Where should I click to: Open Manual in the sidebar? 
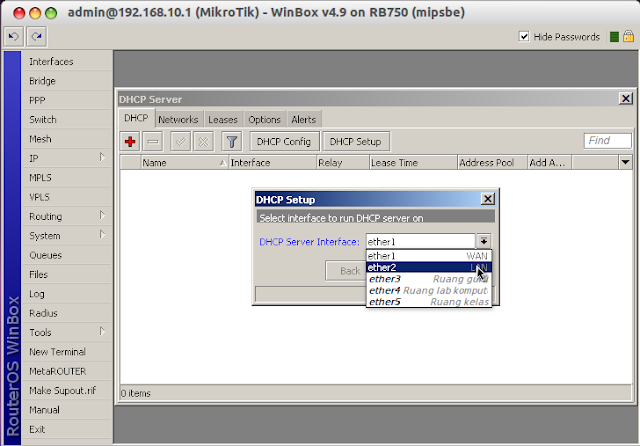pyautogui.click(x=67, y=410)
